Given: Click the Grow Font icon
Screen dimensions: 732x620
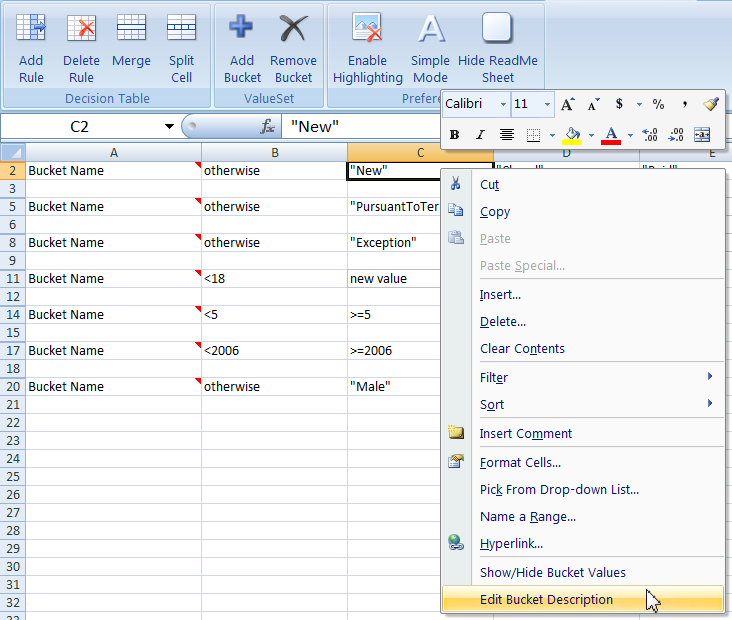Looking at the screenshot, I should [567, 104].
